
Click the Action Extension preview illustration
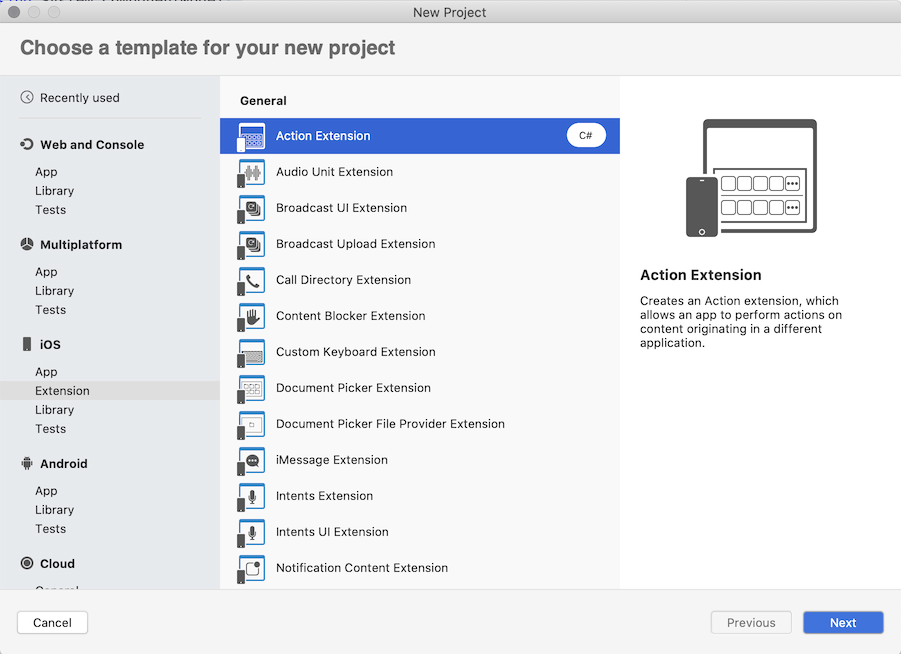752,178
